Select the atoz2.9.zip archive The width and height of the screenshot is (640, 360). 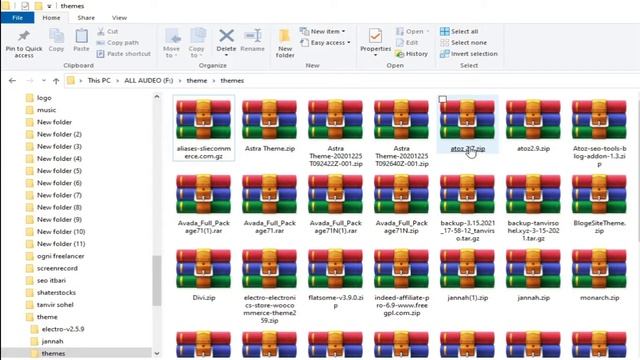[533, 125]
